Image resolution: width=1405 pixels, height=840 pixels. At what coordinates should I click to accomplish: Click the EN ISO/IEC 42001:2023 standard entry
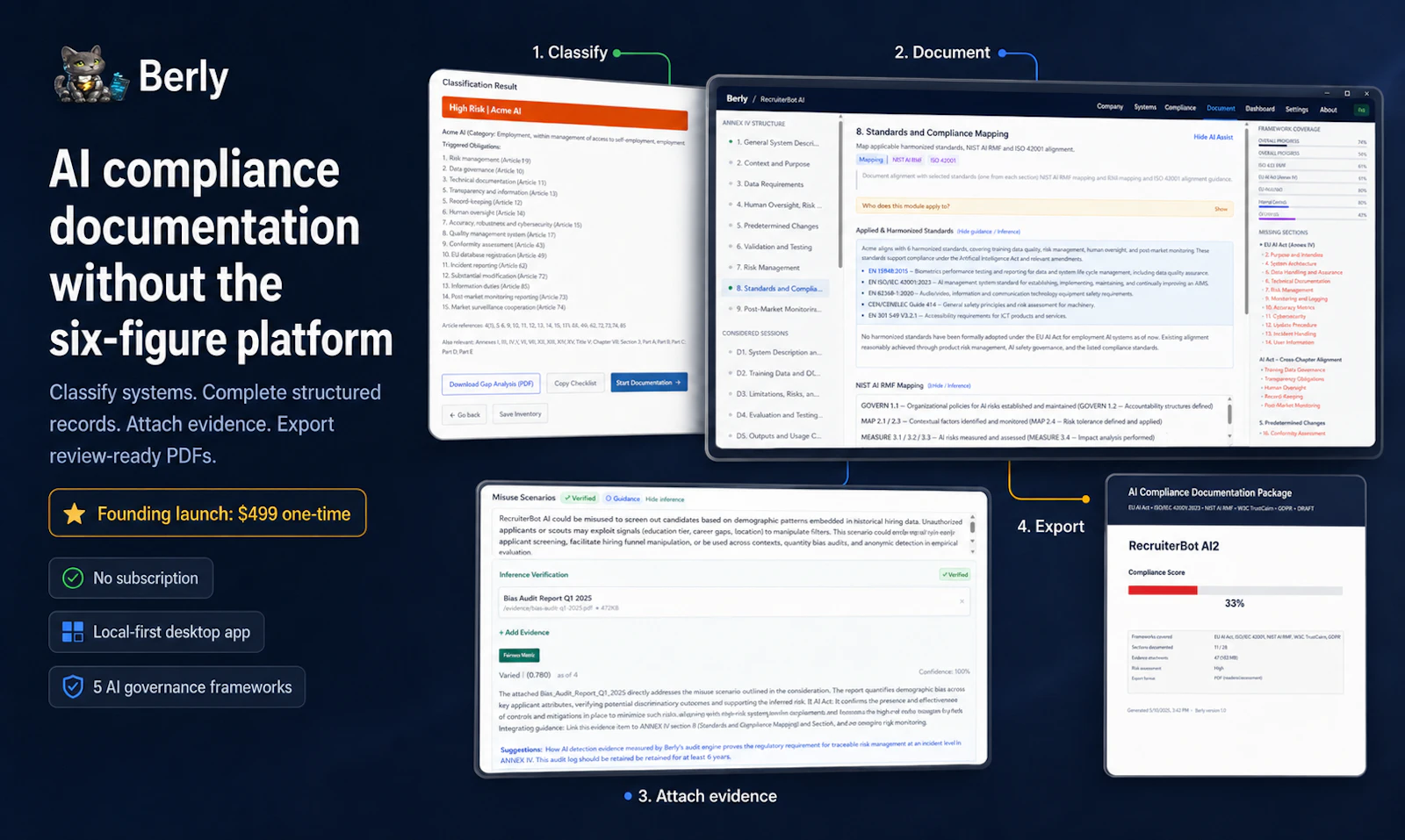pos(1038,283)
